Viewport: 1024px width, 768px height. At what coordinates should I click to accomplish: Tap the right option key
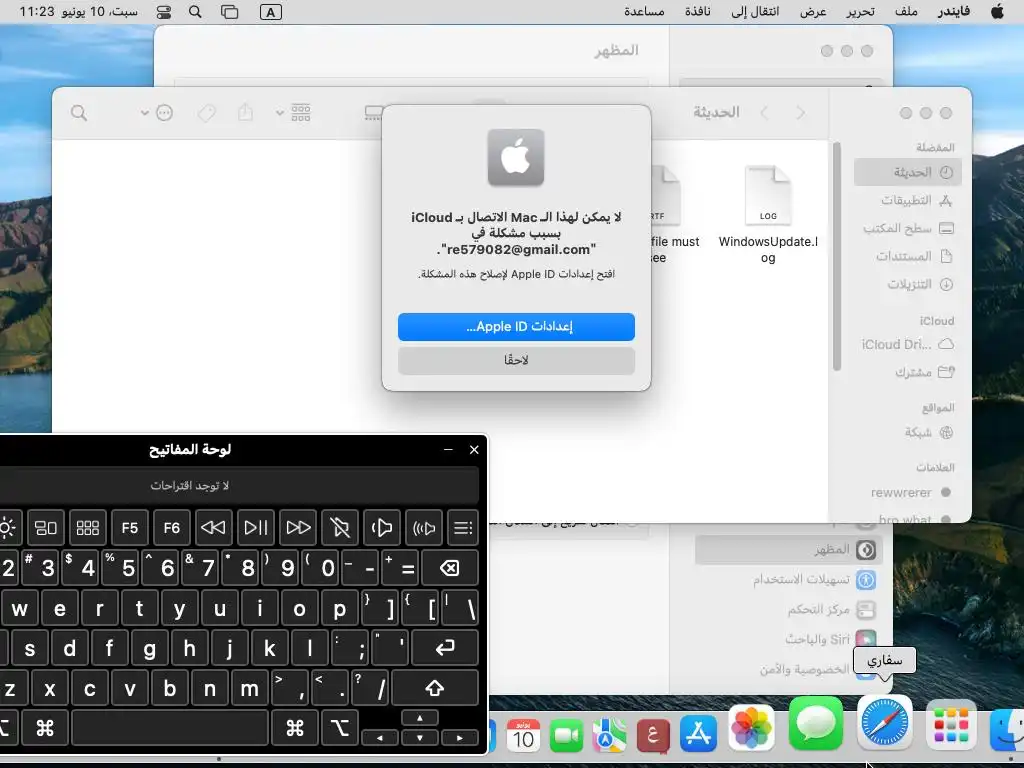(x=340, y=728)
